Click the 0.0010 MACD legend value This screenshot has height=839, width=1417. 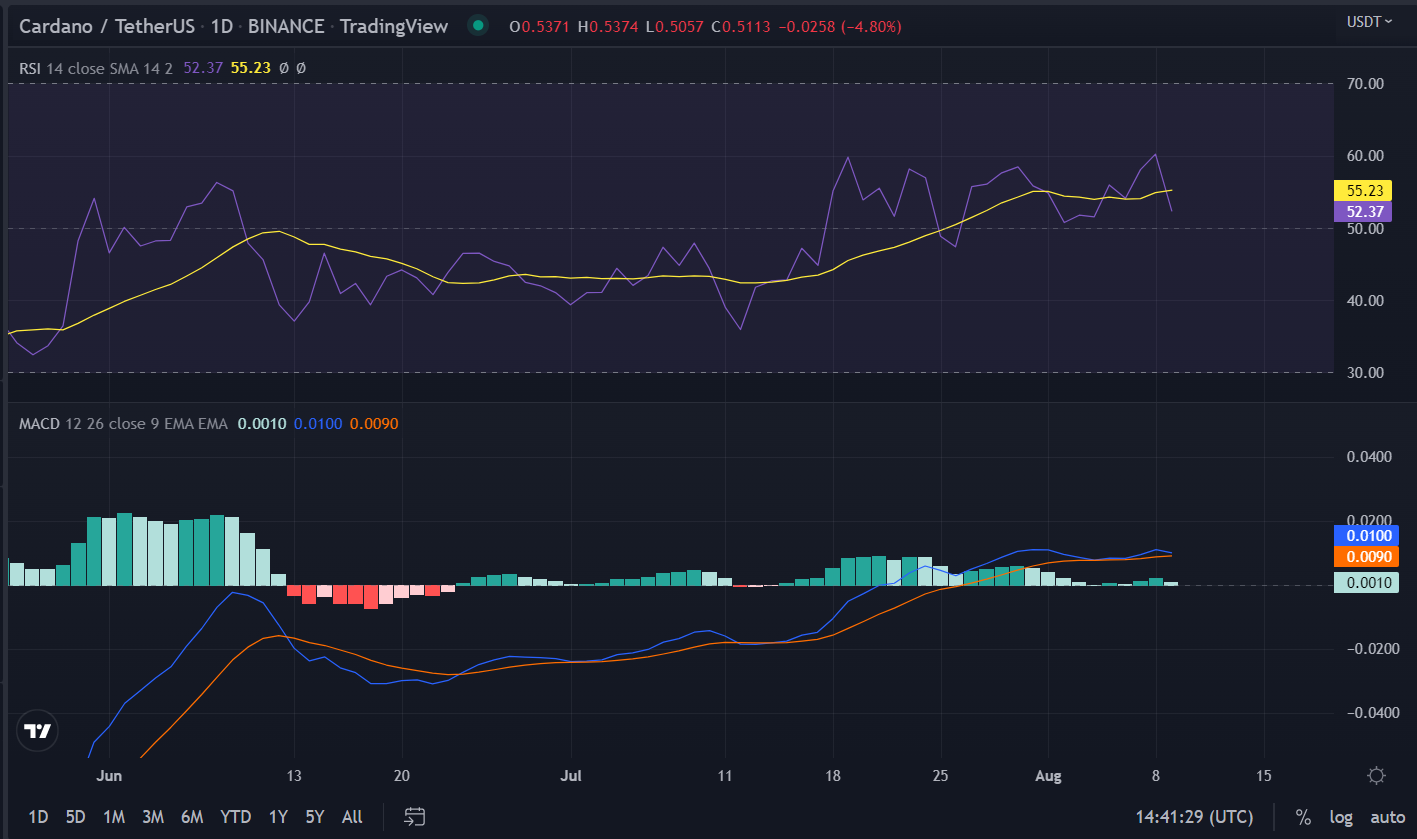click(261, 424)
